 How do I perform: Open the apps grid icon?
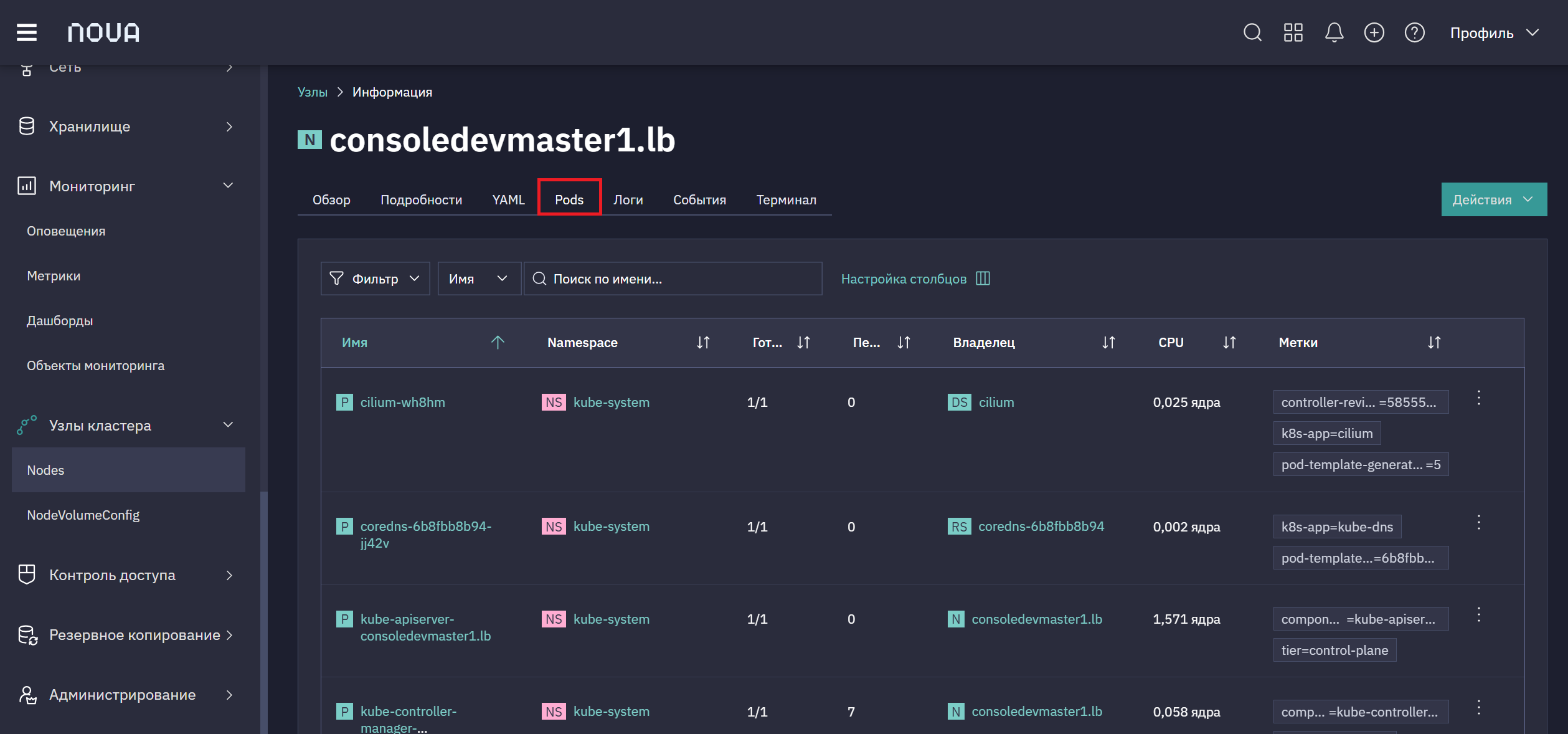1293,32
